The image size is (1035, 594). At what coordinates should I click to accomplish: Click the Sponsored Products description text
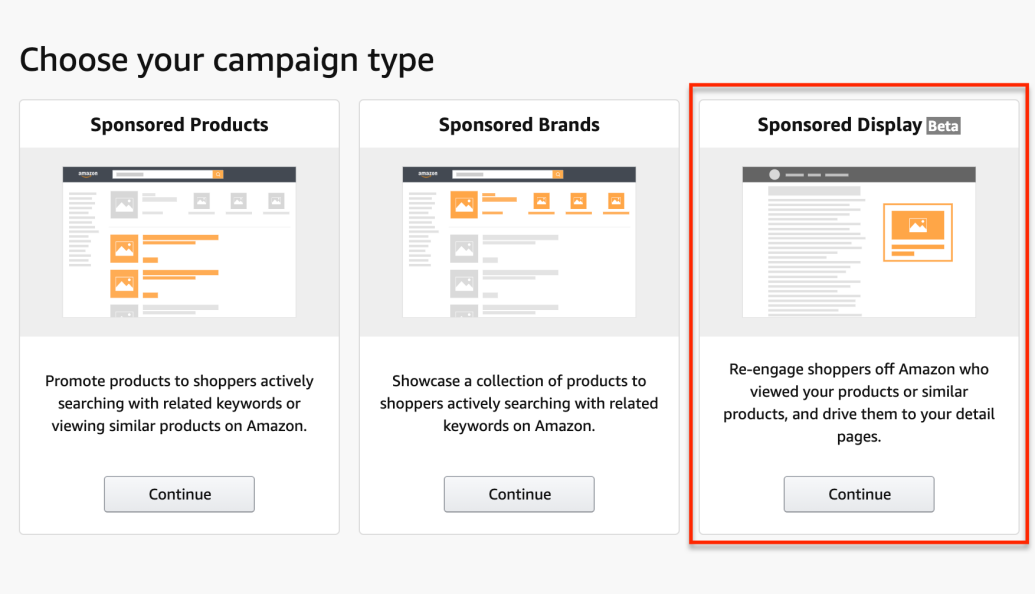pyautogui.click(x=179, y=403)
